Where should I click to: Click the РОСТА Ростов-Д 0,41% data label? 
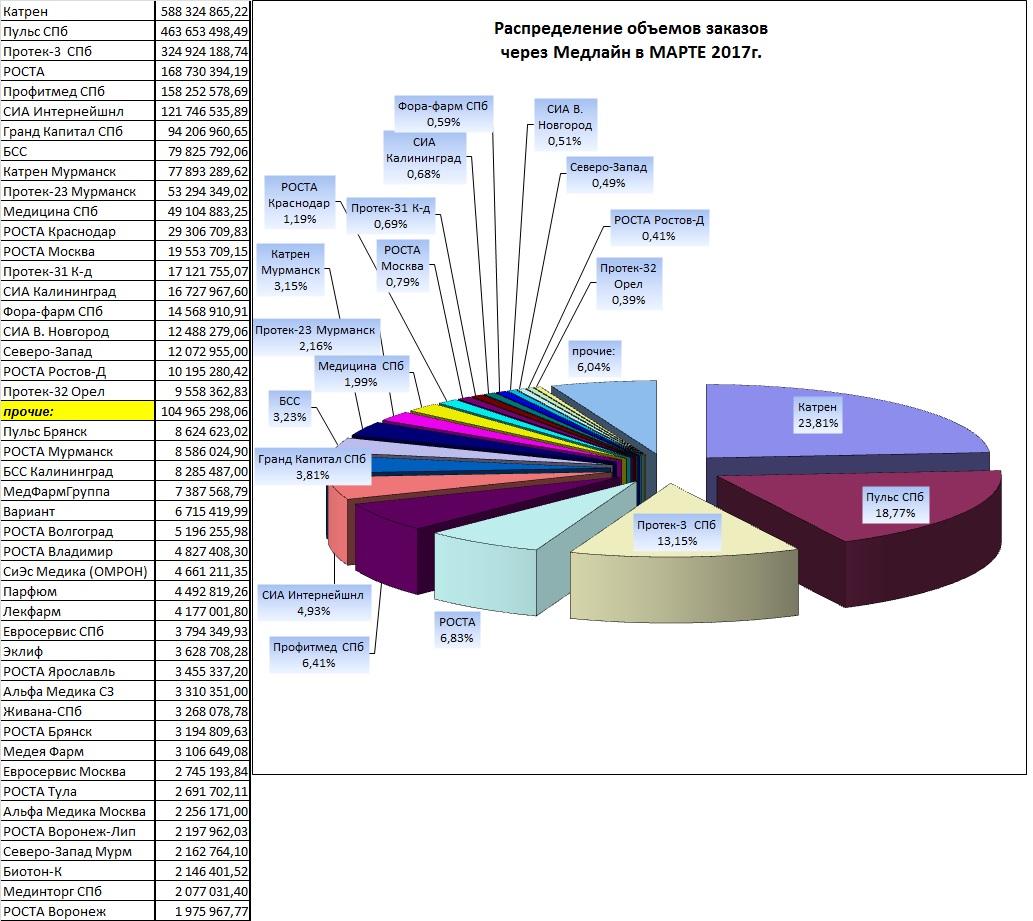659,228
